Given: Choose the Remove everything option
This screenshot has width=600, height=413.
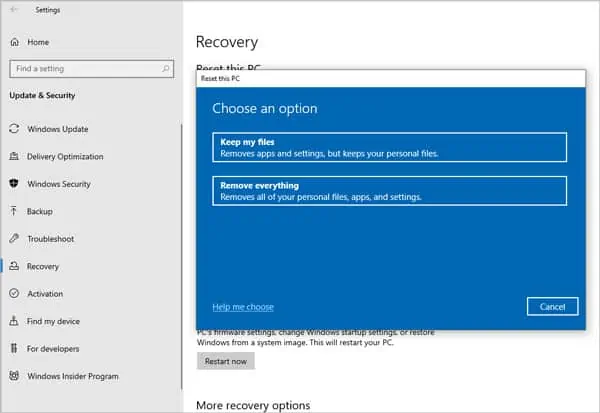Looking at the screenshot, I should 390,191.
